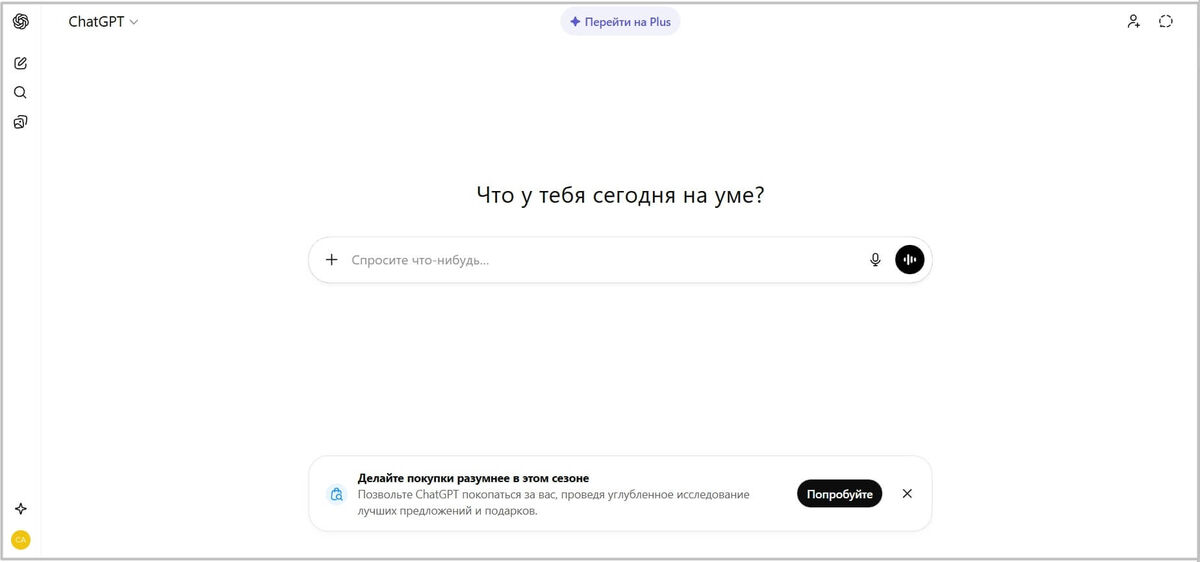Click the plus attach icon in the prompt box
The width and height of the screenshot is (1200, 562).
[332, 260]
